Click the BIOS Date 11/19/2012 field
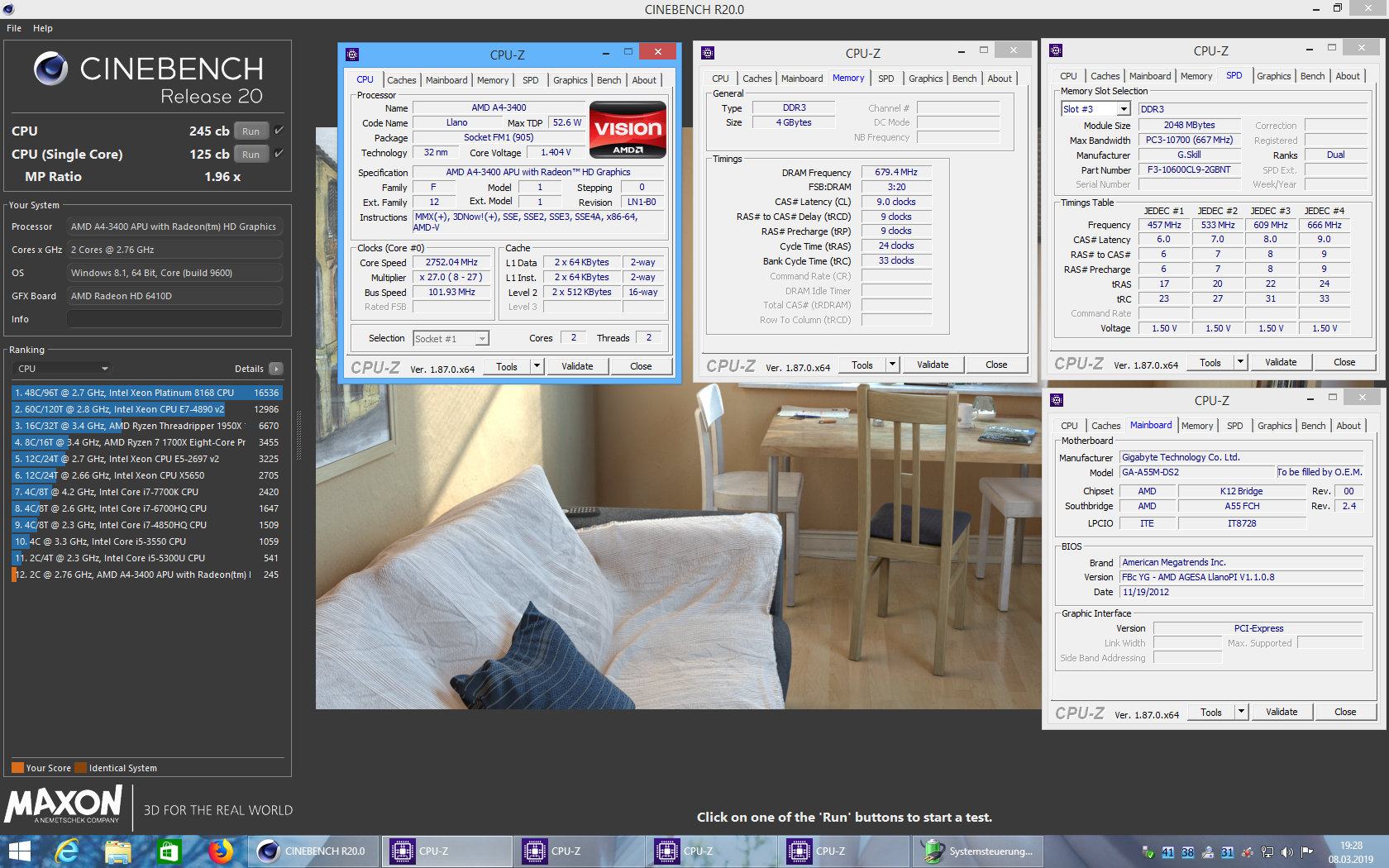This screenshot has width=1389, height=868. [1241, 592]
